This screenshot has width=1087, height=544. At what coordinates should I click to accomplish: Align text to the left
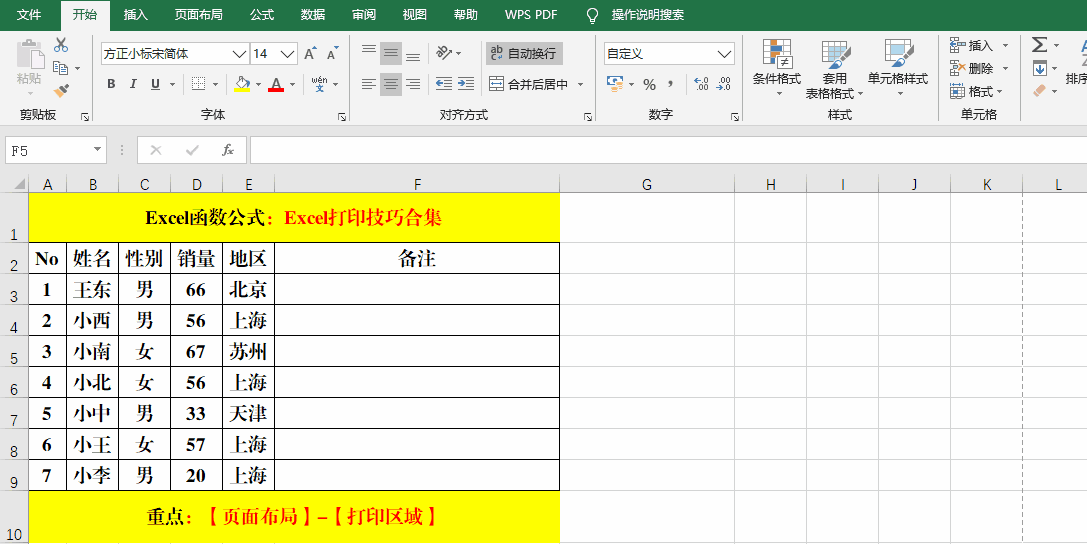pos(369,84)
